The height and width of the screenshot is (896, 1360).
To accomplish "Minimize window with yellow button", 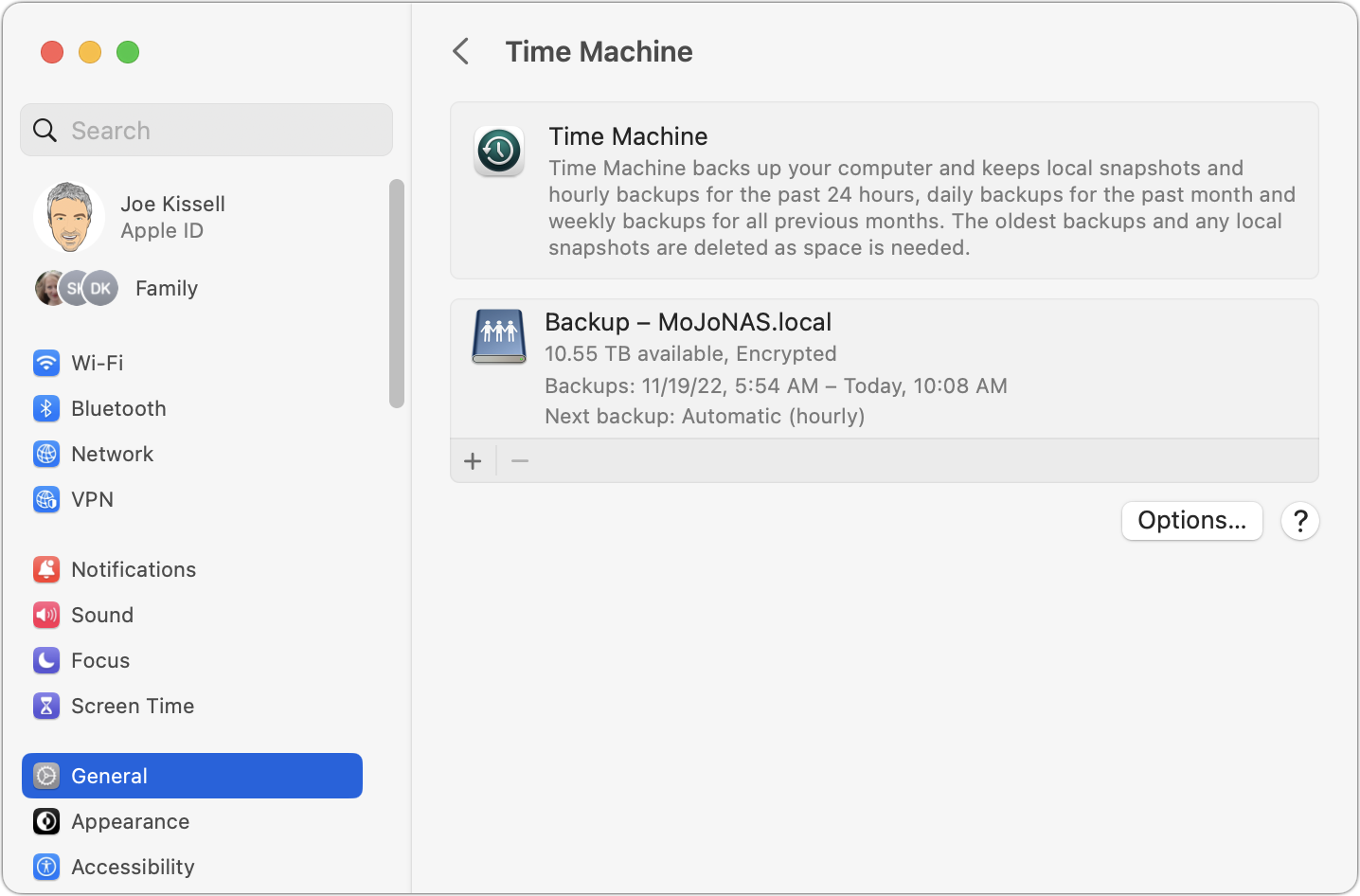I will [x=90, y=52].
